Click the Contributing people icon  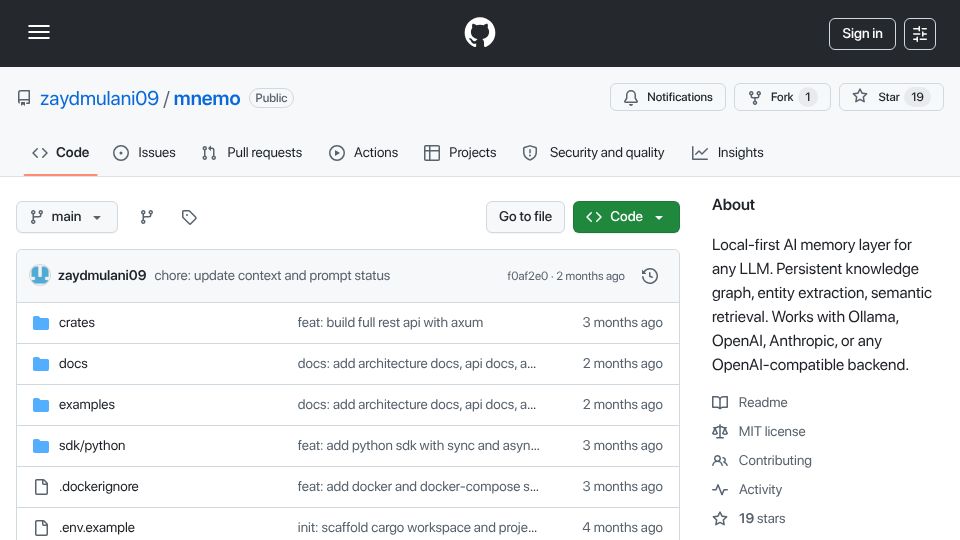720,460
